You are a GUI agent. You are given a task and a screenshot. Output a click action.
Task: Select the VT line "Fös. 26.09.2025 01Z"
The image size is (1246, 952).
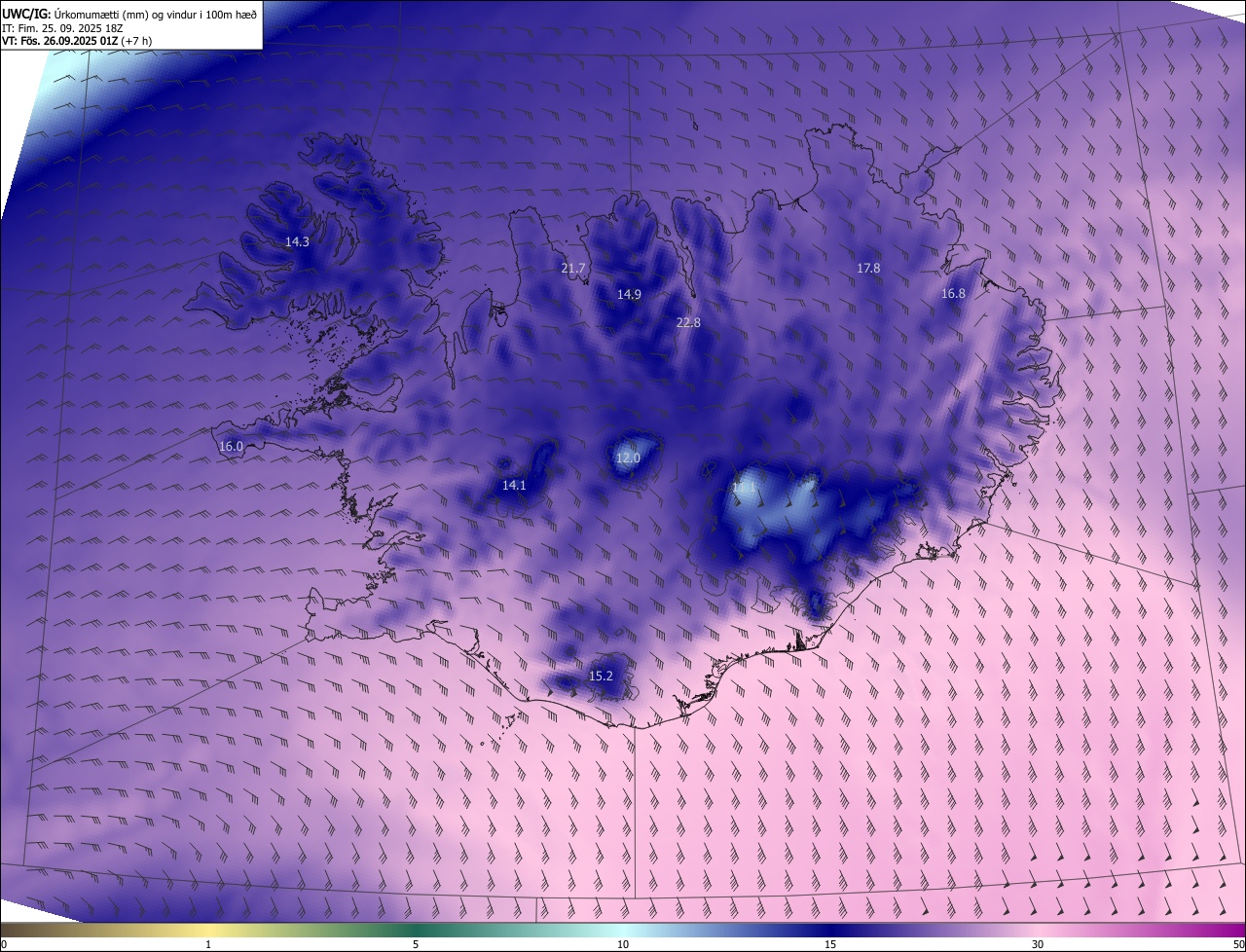69,41
